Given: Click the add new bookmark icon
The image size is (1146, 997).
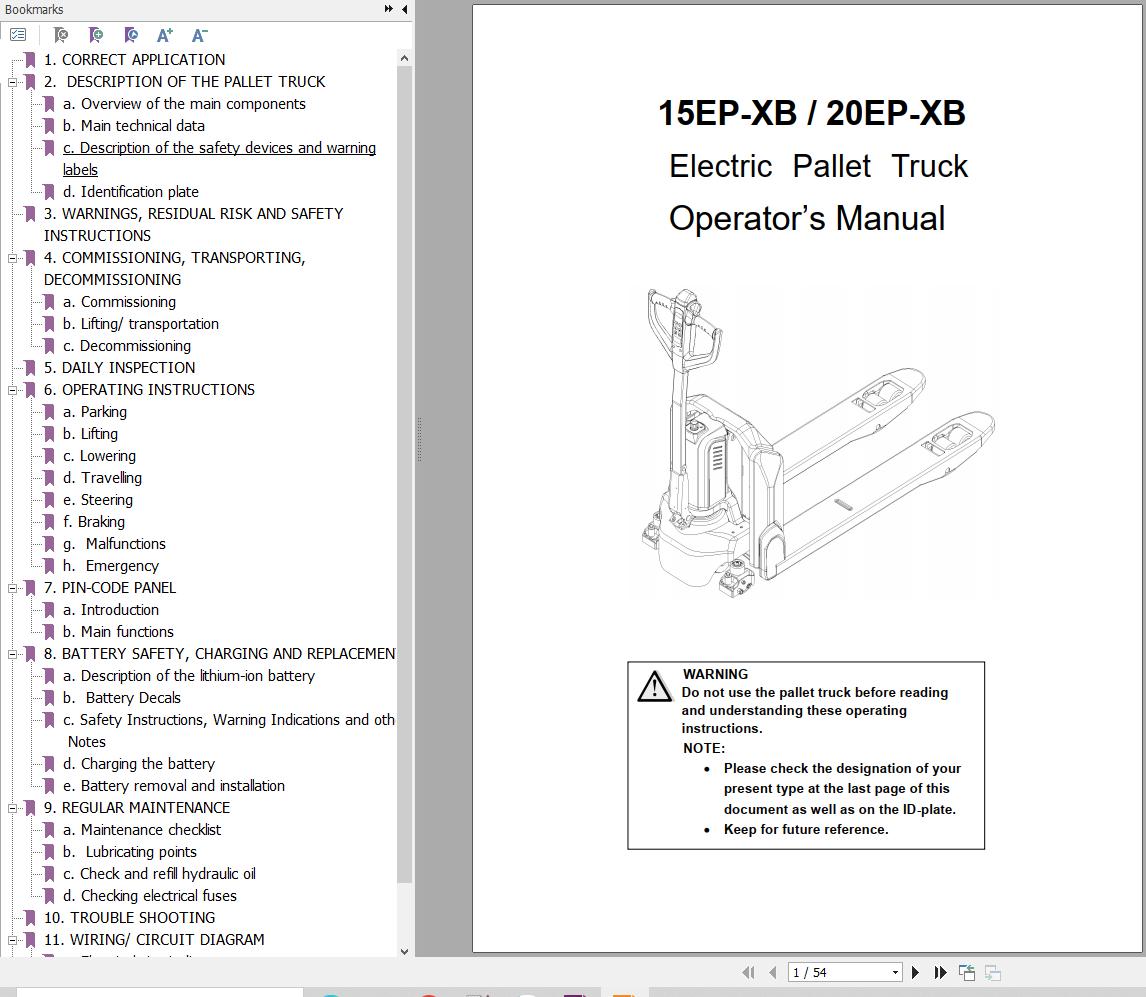Looking at the screenshot, I should [96, 34].
